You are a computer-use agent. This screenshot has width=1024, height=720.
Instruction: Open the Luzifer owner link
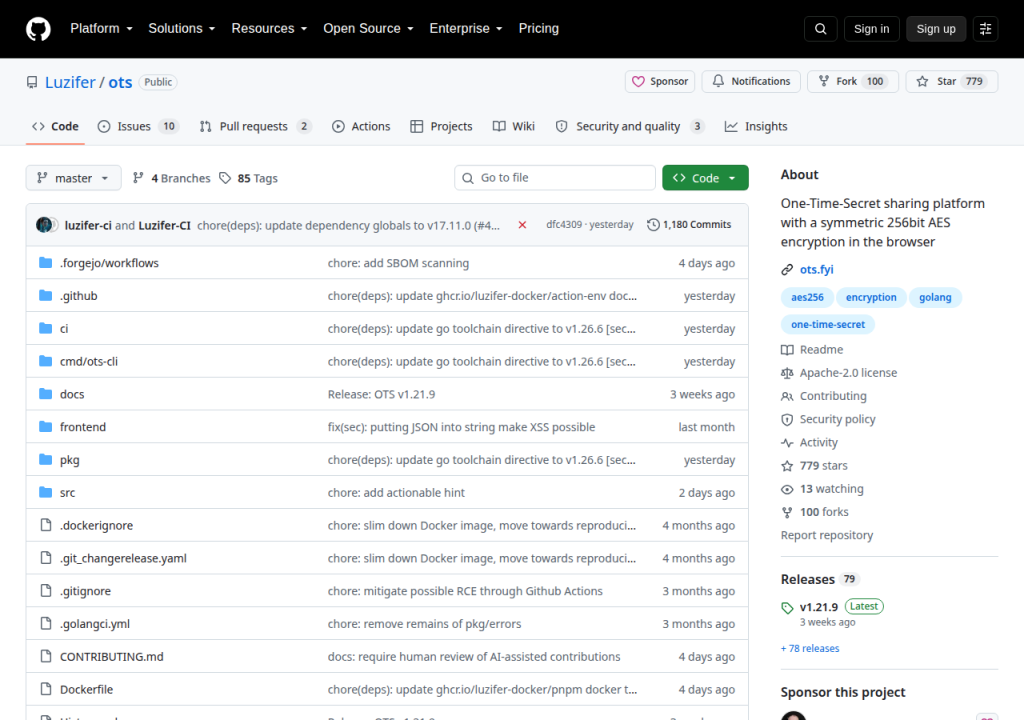(x=70, y=82)
